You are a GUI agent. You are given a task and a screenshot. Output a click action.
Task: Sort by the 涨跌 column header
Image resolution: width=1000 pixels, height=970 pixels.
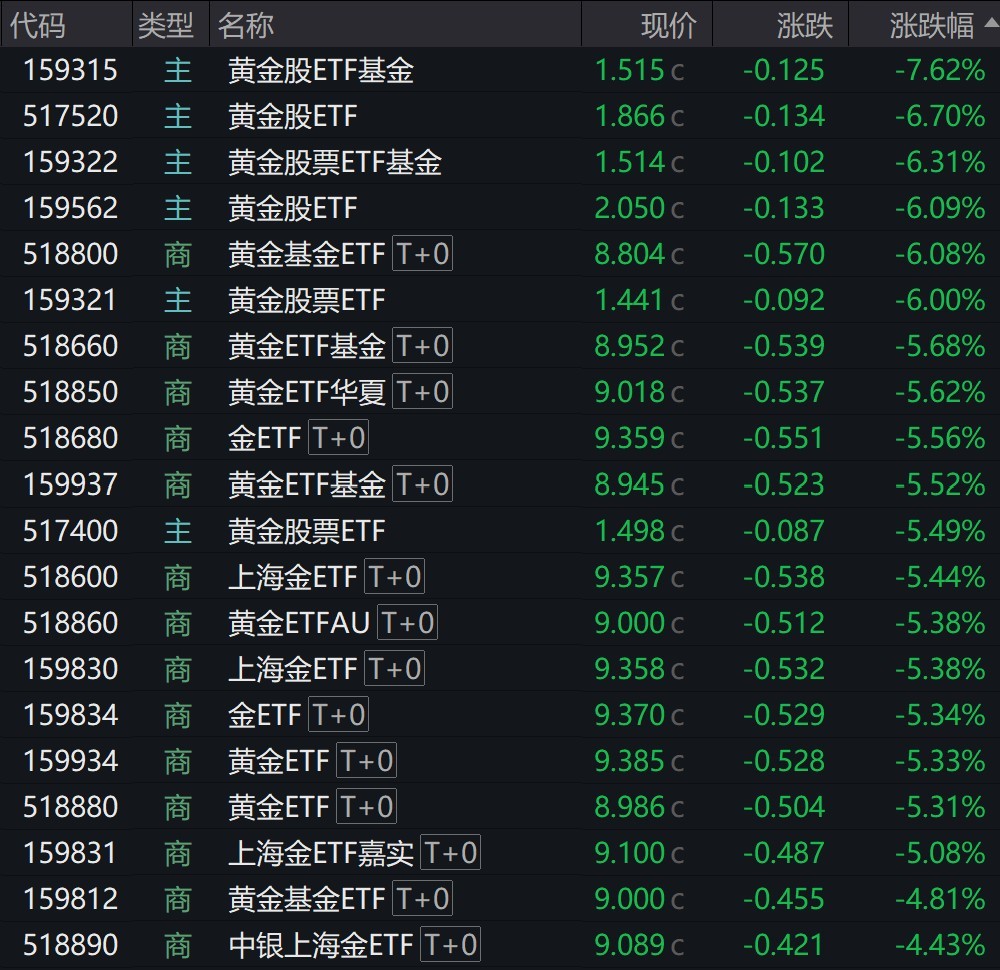point(804,25)
